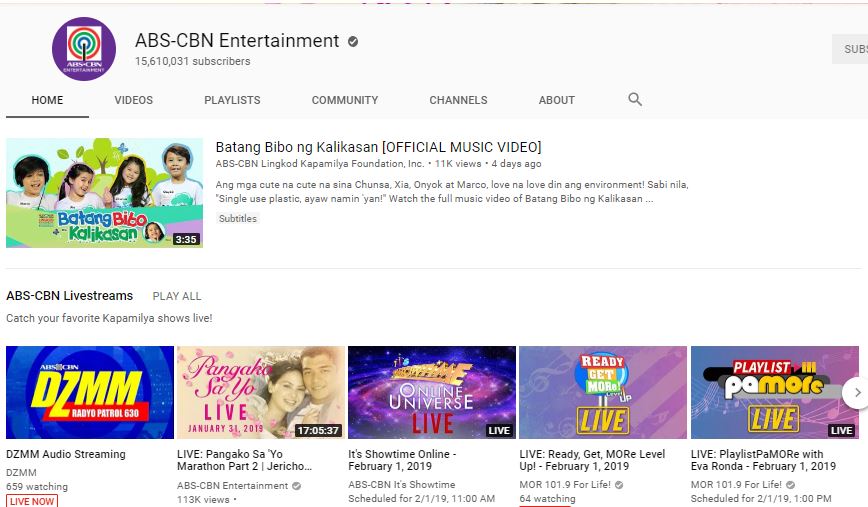Image resolution: width=868 pixels, height=507 pixels.
Task: Click the Subscribe button
Action: [850, 49]
